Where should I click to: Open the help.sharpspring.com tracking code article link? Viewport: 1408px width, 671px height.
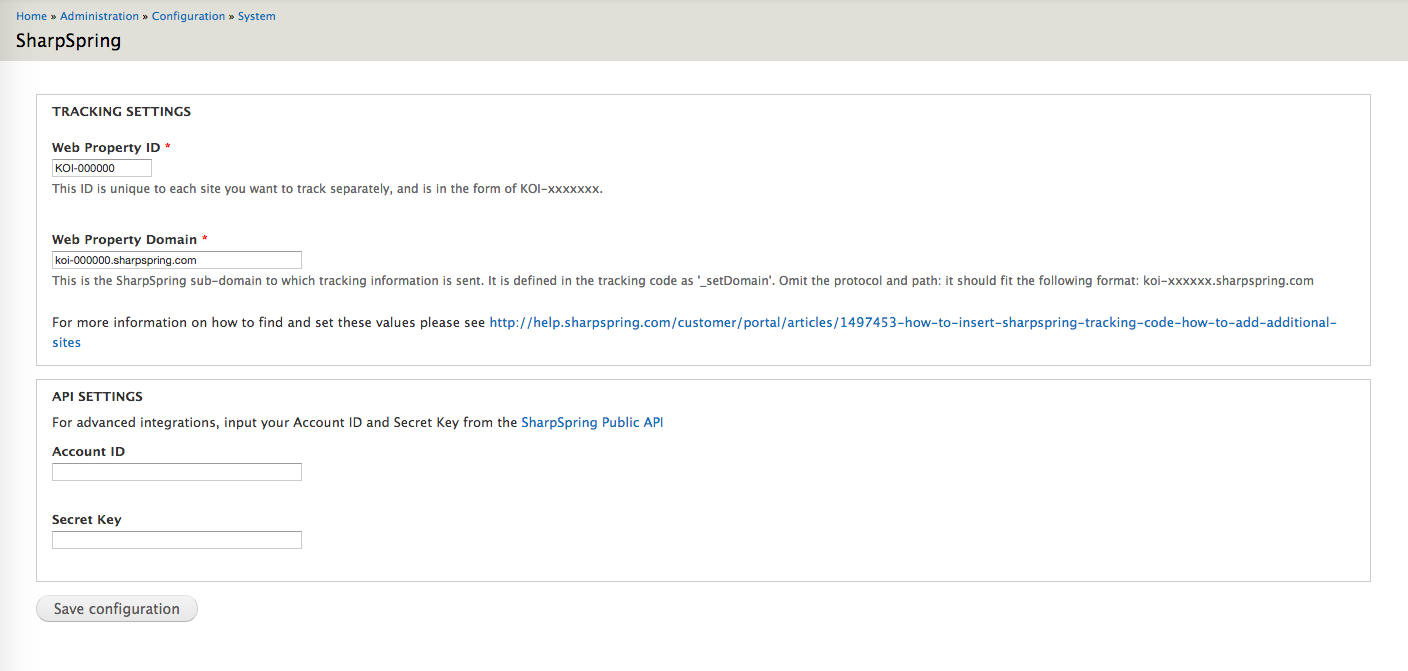click(694, 332)
